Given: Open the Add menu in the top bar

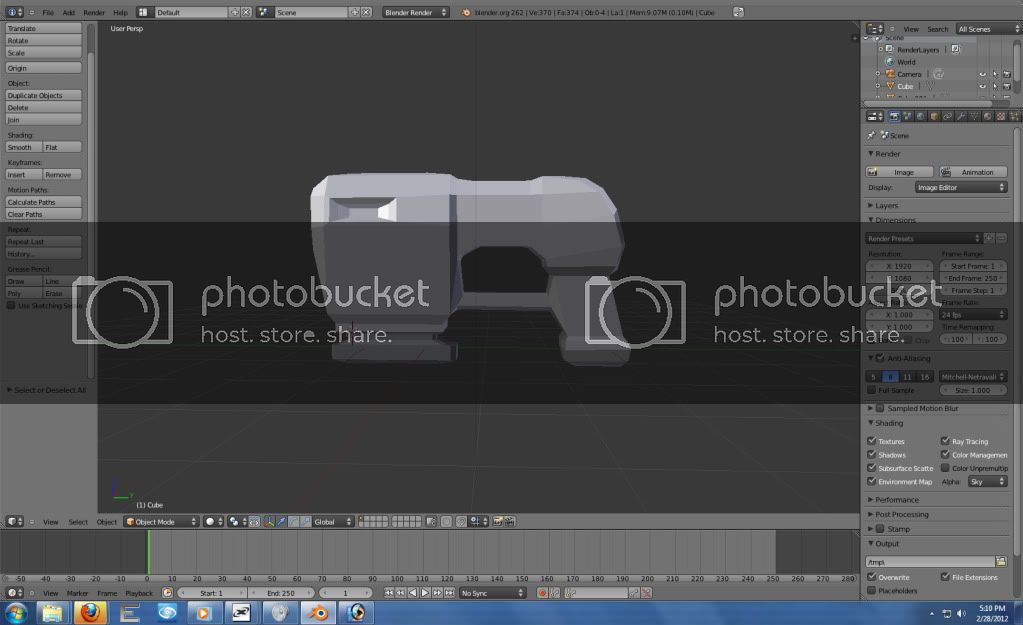Looking at the screenshot, I should pos(68,12).
